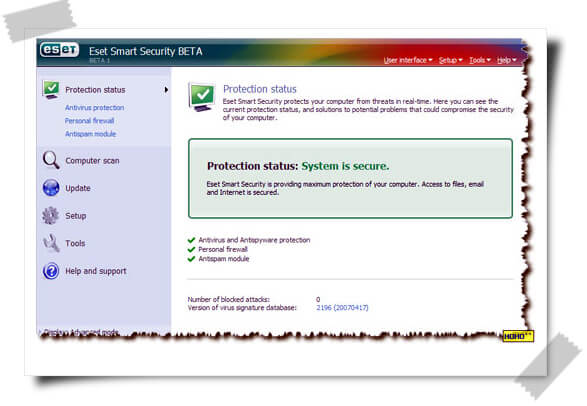This screenshot has height=406, width=587.
Task: Open the Update globe icon
Action: pos(51,188)
